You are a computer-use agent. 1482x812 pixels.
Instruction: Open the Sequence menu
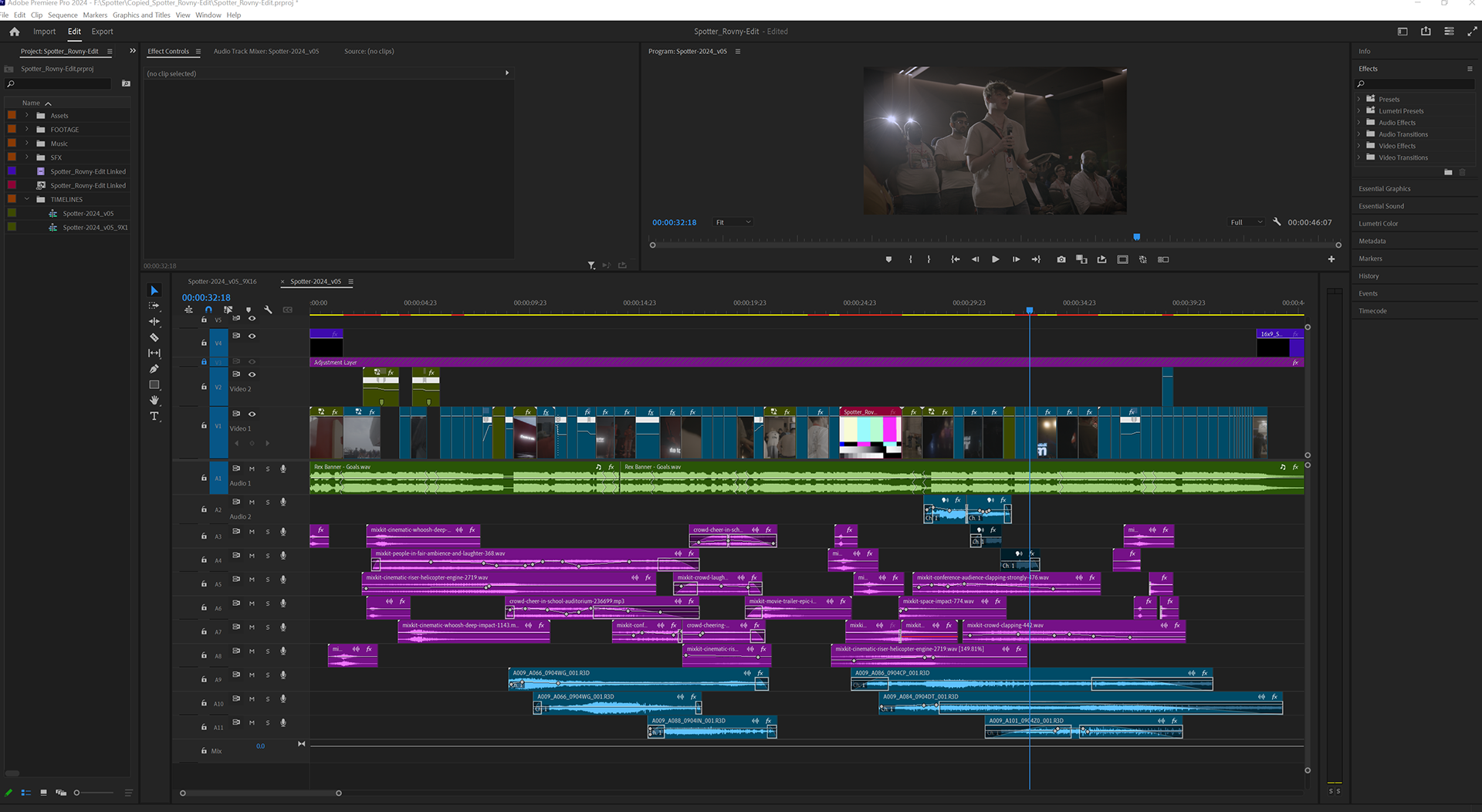click(x=63, y=15)
